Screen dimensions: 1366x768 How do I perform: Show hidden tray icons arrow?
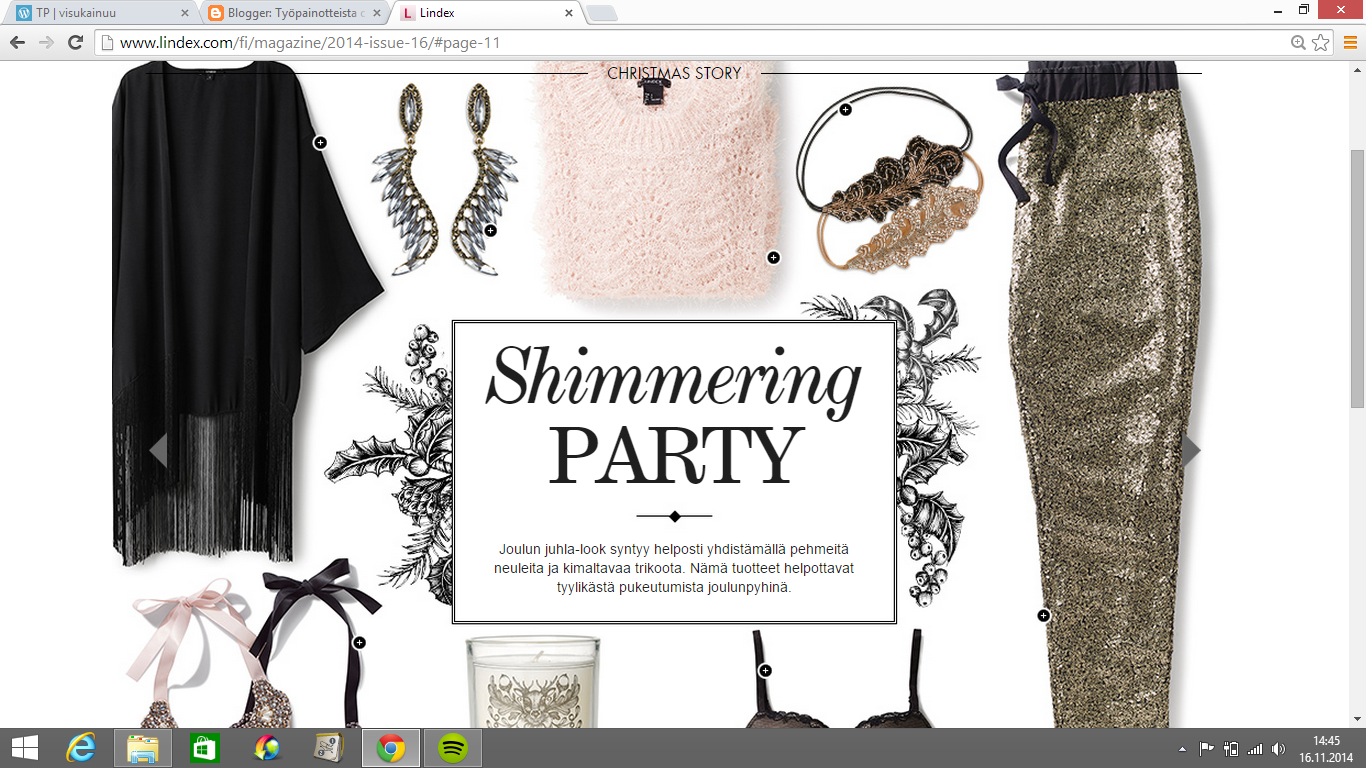(x=1182, y=749)
